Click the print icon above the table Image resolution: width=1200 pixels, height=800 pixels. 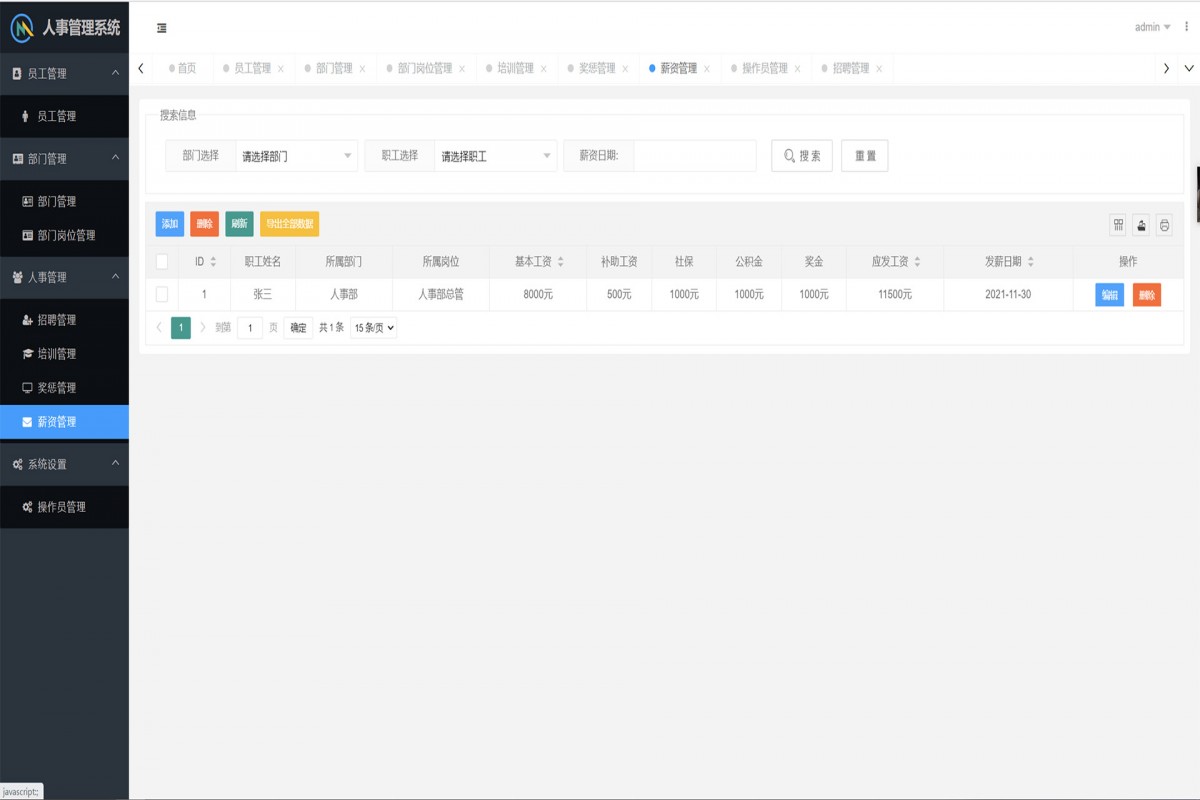coord(1164,225)
